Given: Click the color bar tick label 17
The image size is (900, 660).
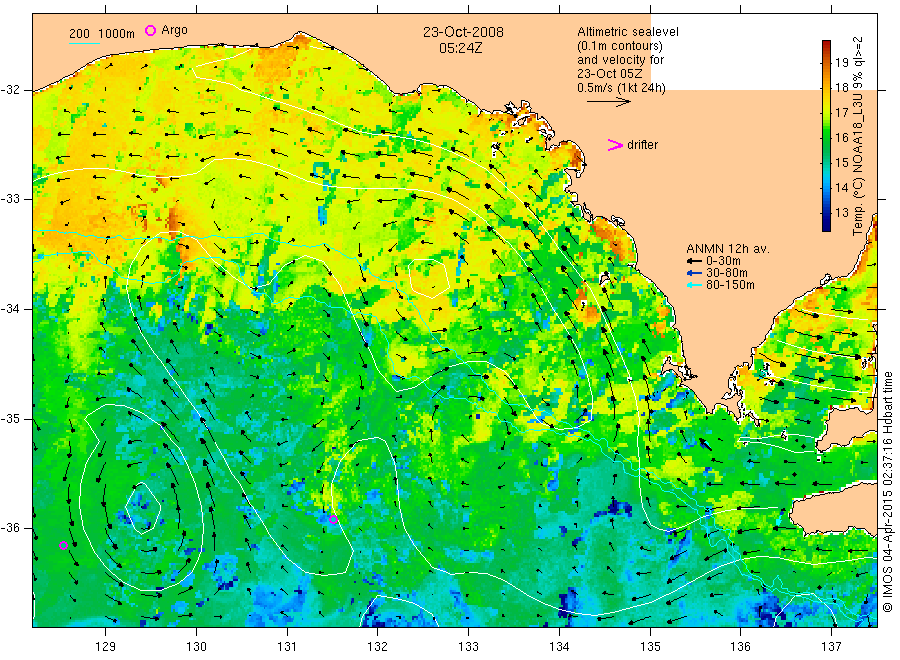Looking at the screenshot, I should click(x=841, y=112).
